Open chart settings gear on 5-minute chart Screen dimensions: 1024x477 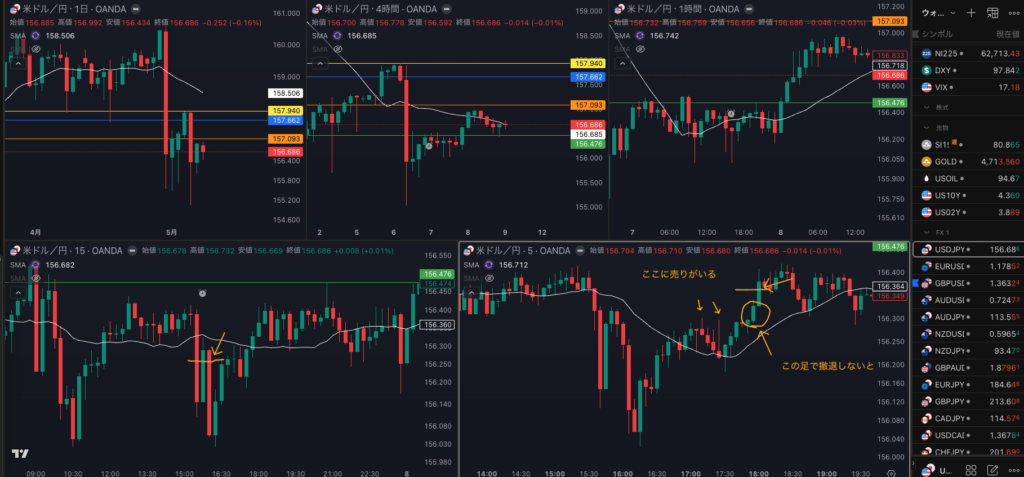(x=891, y=472)
